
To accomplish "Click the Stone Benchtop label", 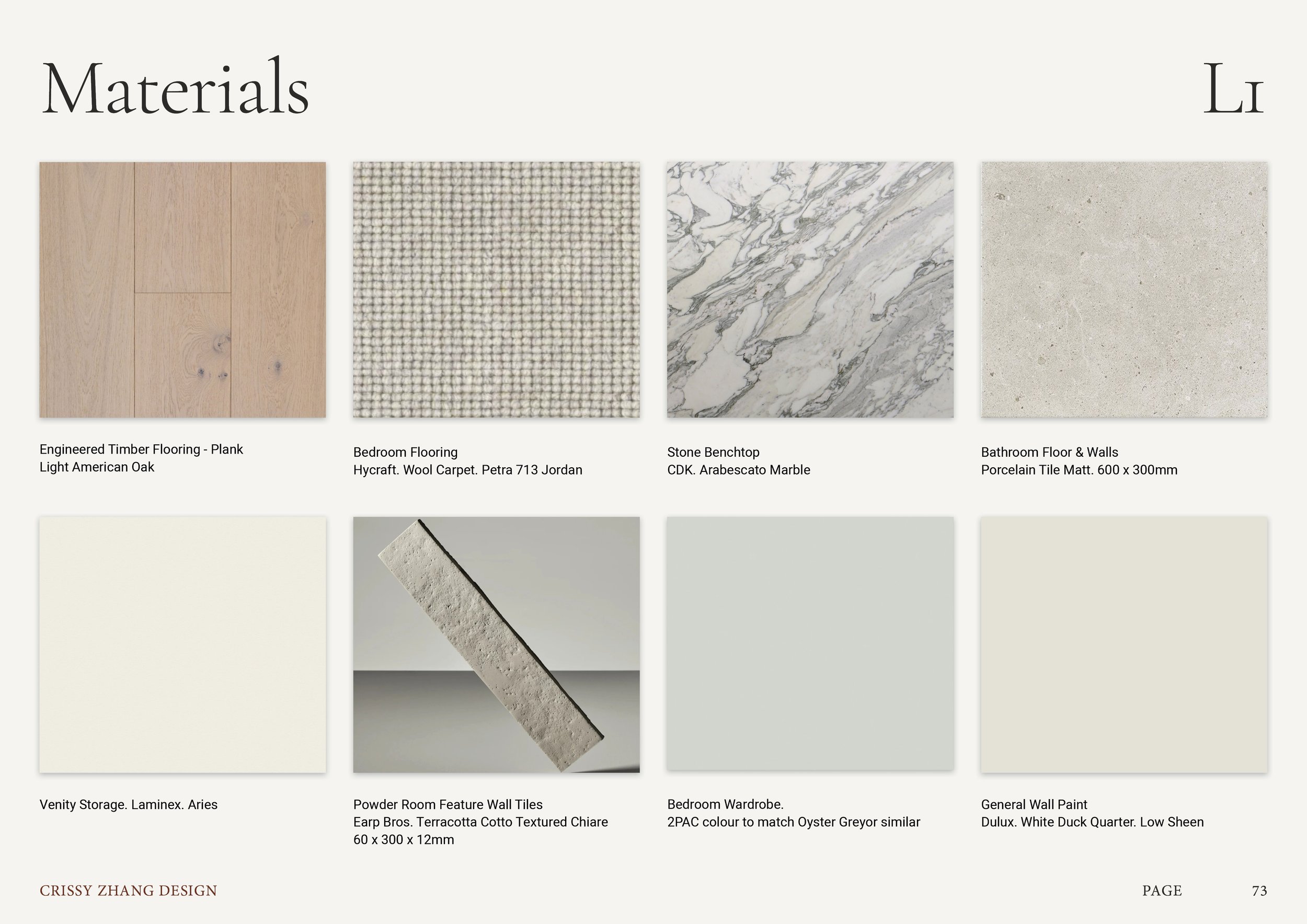I will pos(713,452).
